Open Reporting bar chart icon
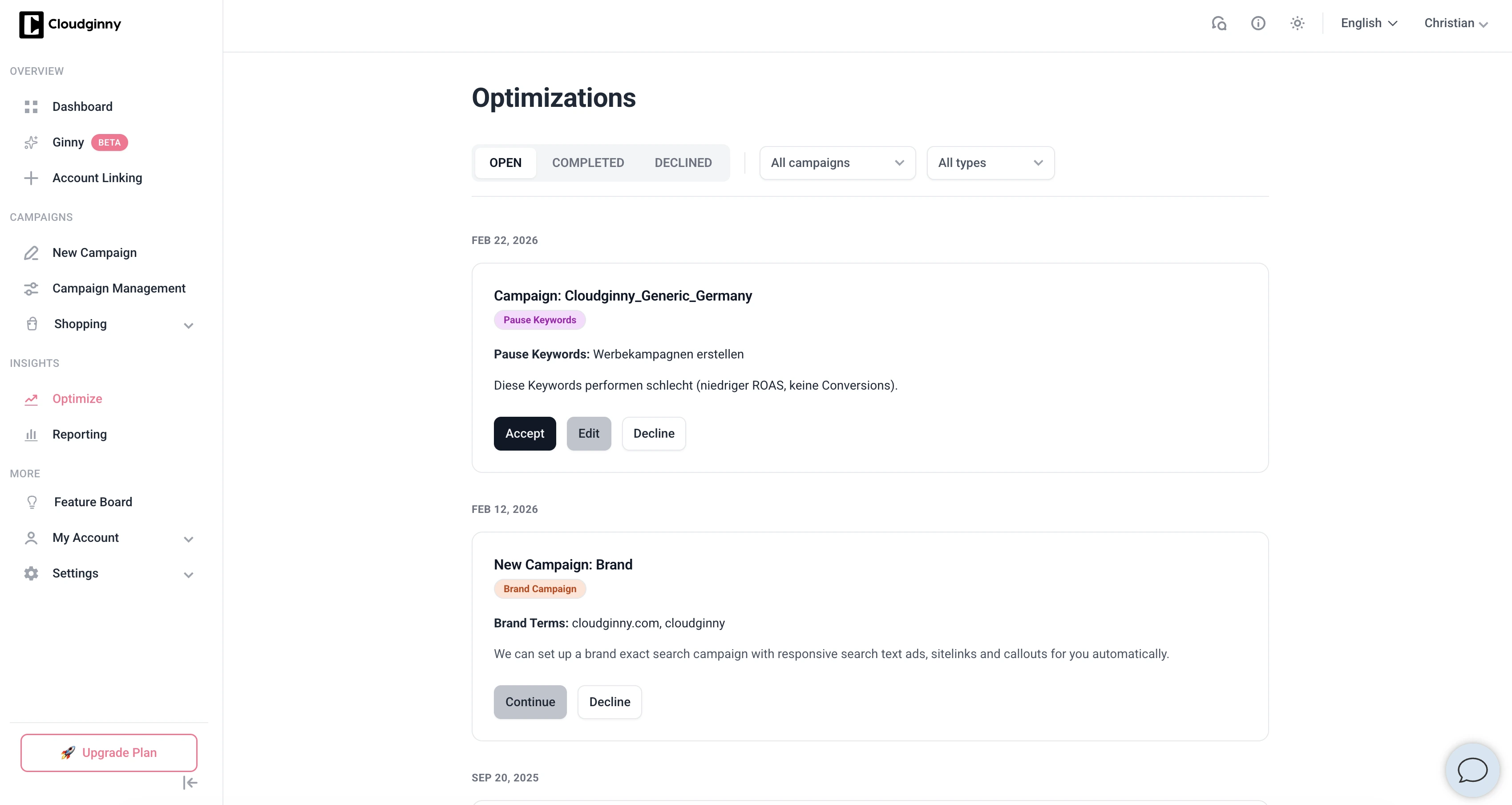The height and width of the screenshot is (805, 1512). tap(31, 435)
